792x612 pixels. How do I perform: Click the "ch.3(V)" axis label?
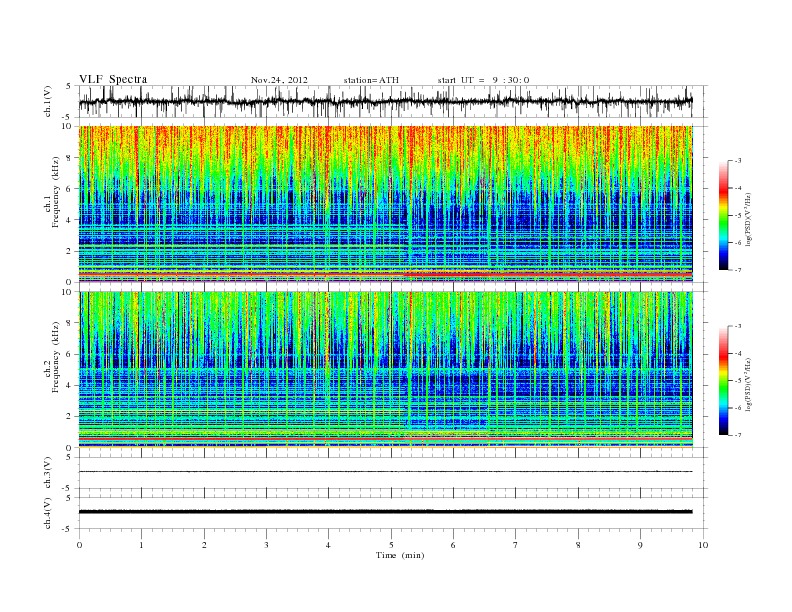tap(48, 473)
